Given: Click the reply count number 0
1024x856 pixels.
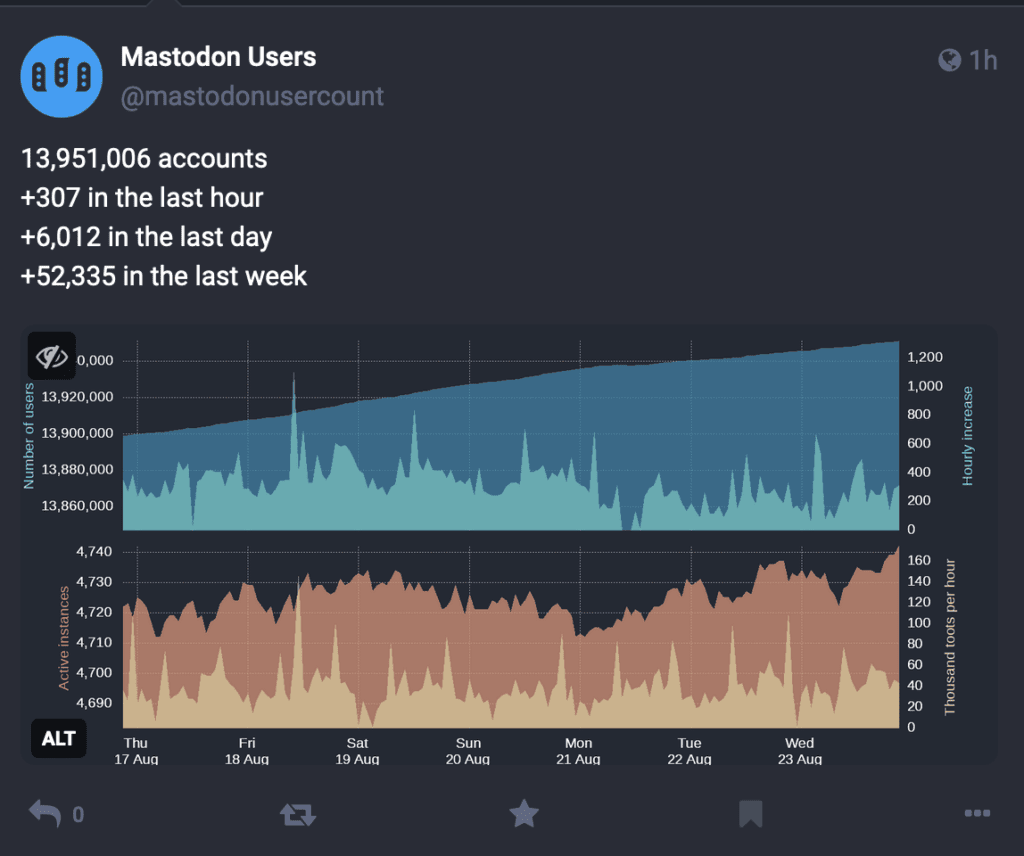Looking at the screenshot, I should [x=78, y=815].
